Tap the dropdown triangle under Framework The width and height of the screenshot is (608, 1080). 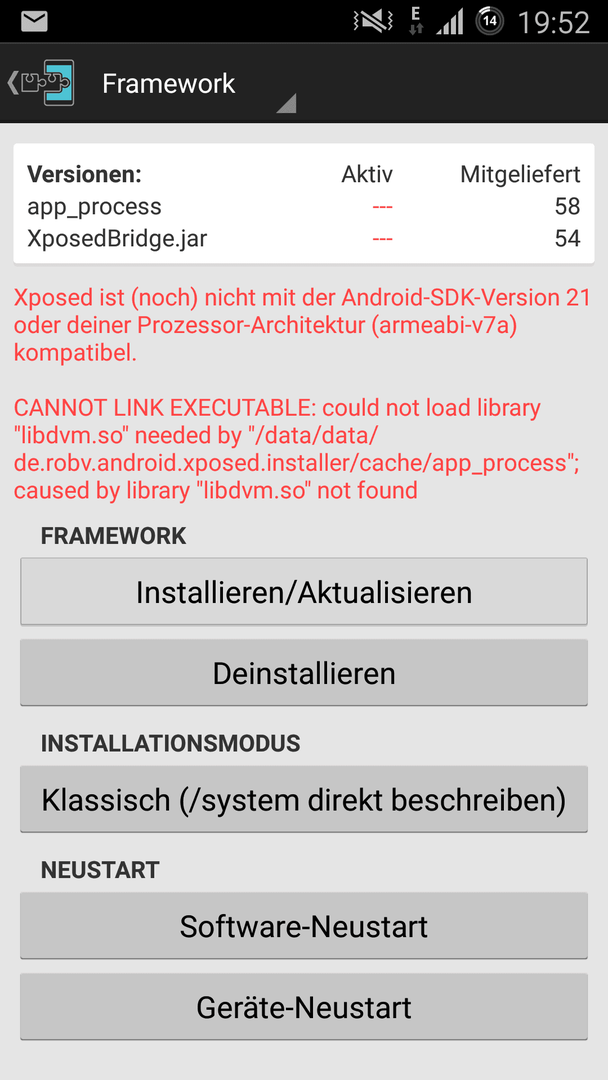click(286, 103)
